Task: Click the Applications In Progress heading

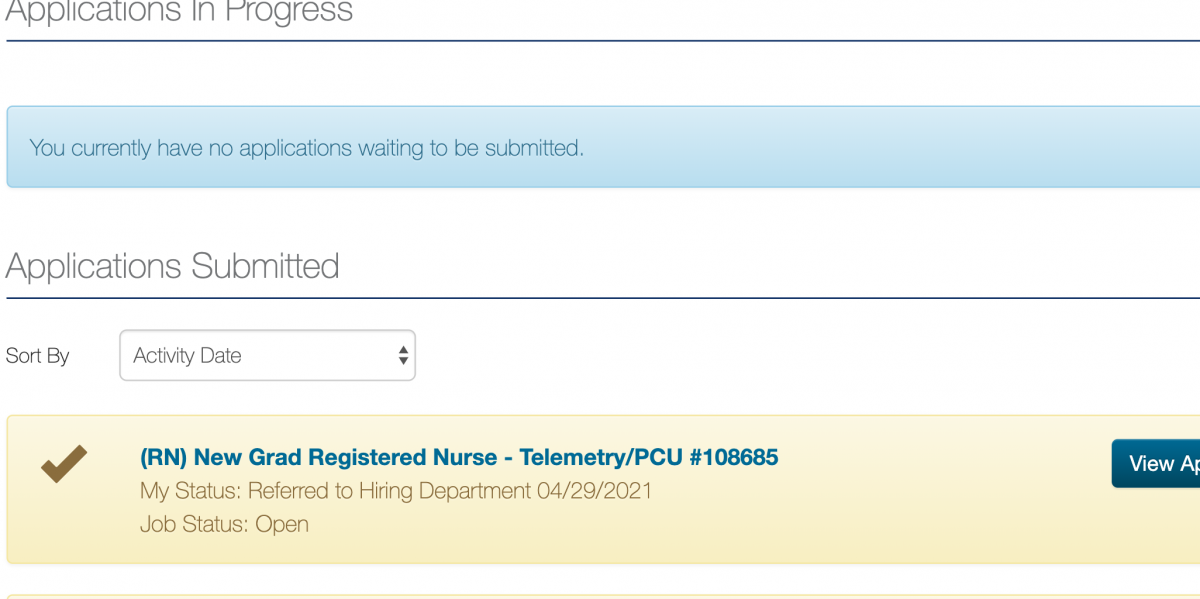Action: (x=180, y=12)
